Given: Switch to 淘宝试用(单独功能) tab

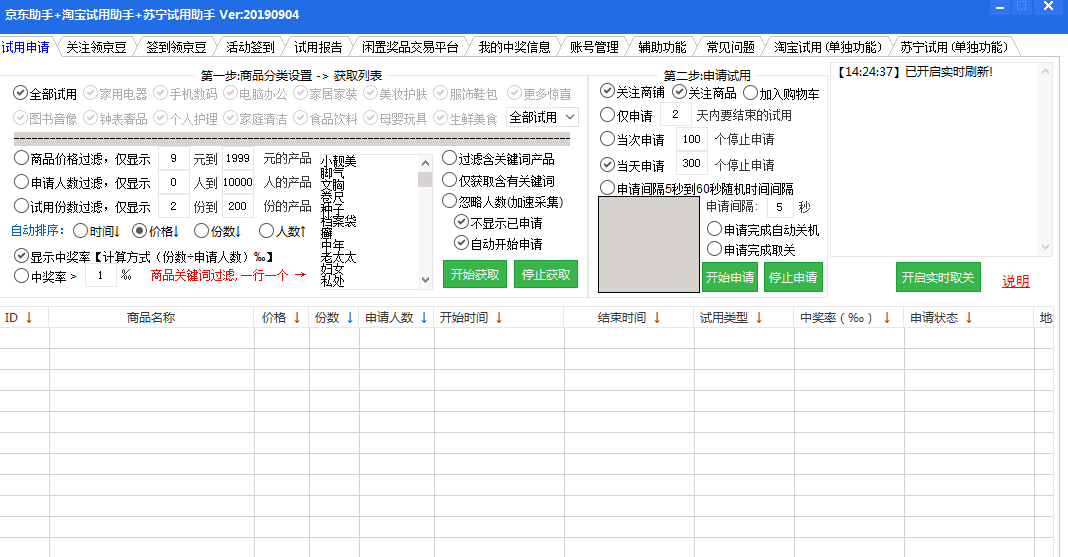Looking at the screenshot, I should tap(828, 47).
